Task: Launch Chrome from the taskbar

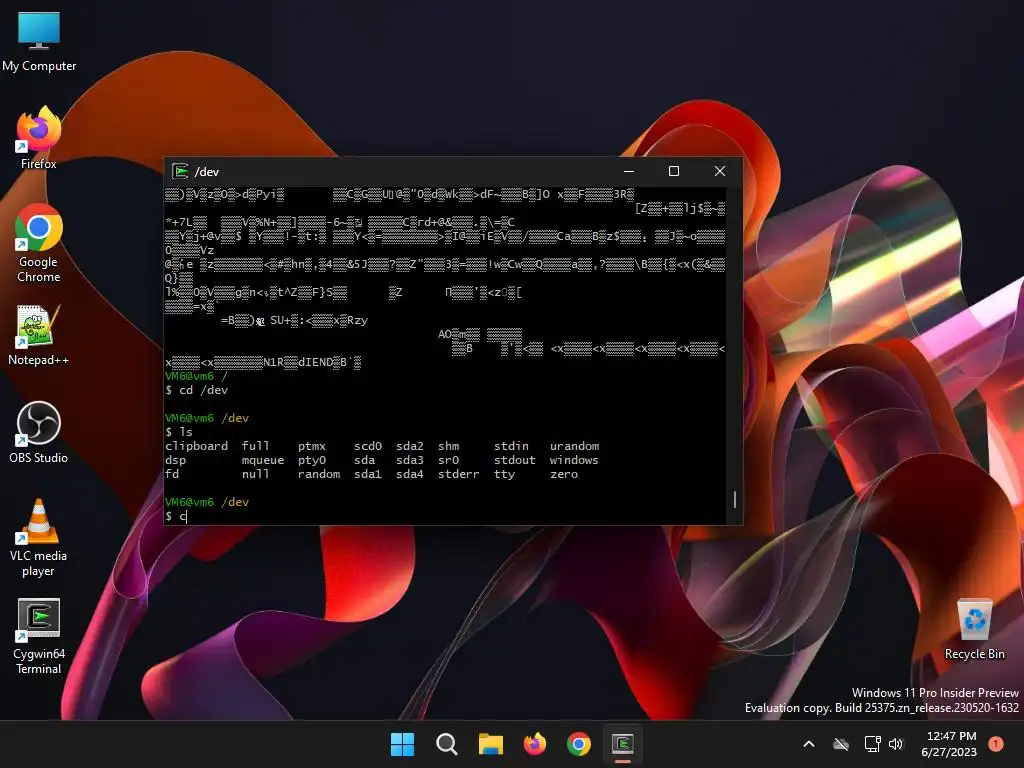Action: (x=579, y=744)
